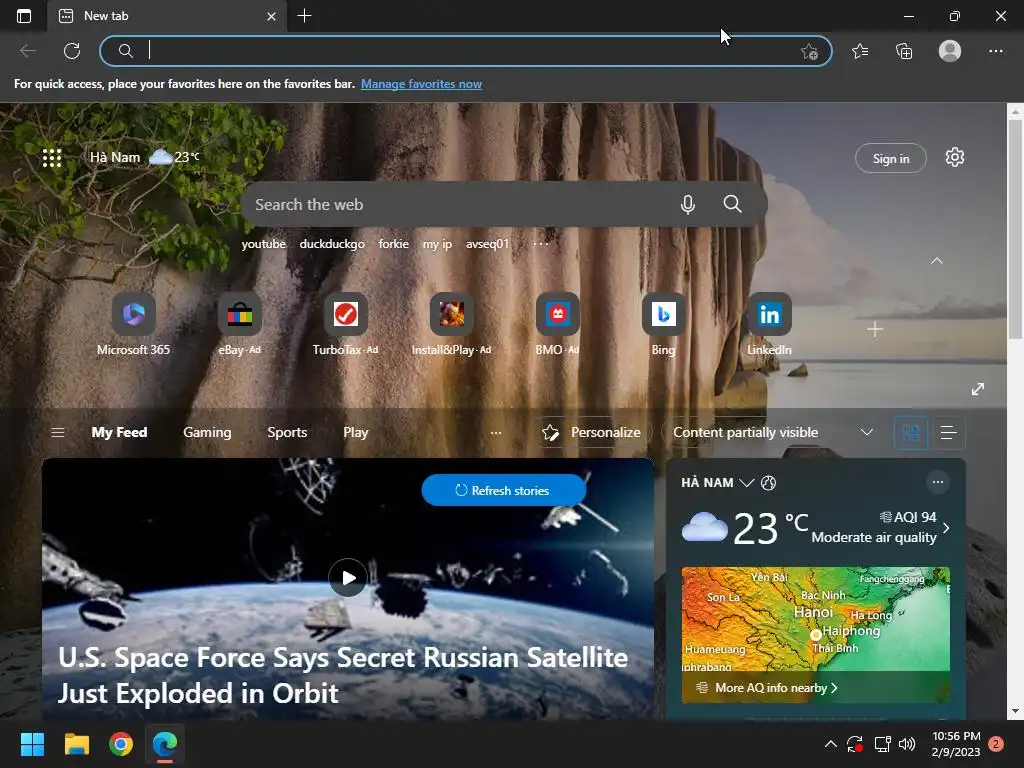Open Collections icon in the toolbar
The image size is (1024, 768).
904,51
